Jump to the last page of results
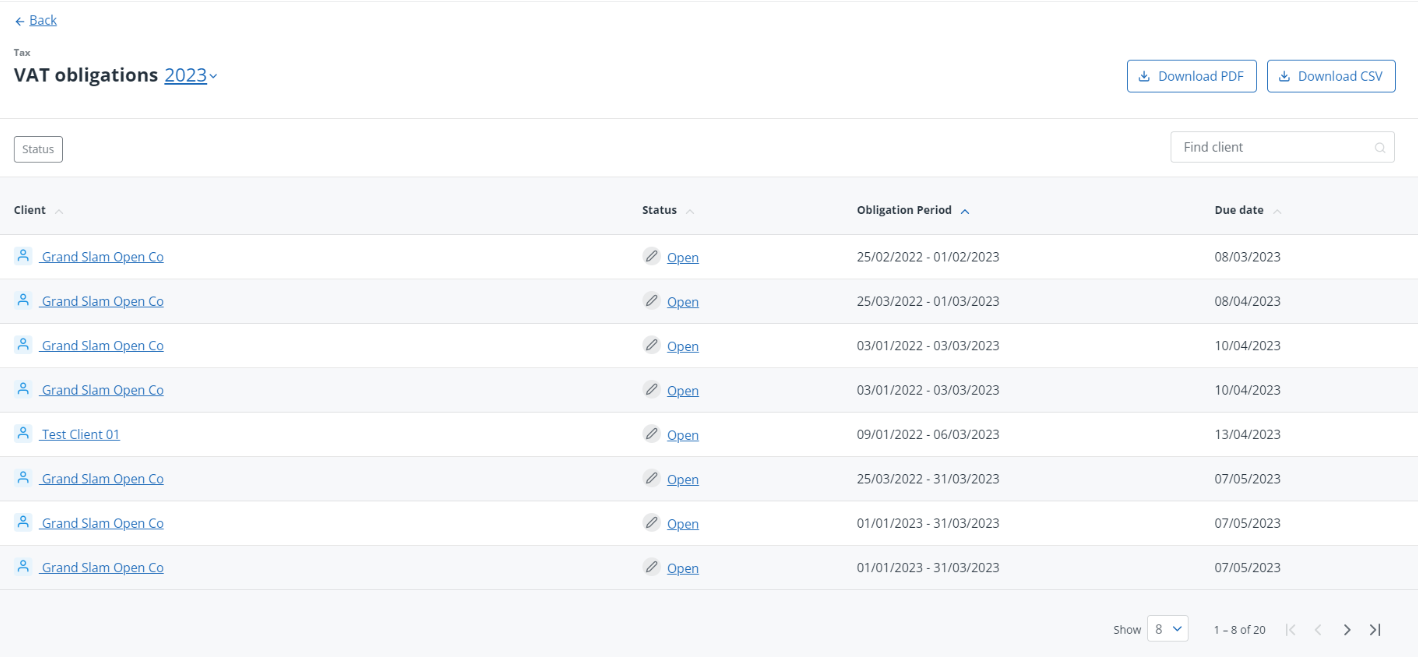 click(x=1375, y=630)
